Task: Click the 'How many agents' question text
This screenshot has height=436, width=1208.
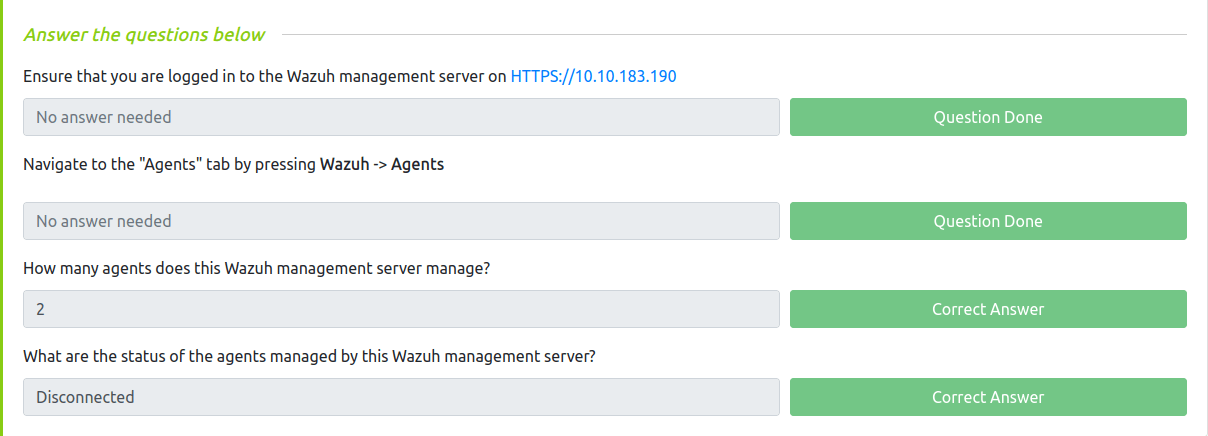Action: pos(256,269)
